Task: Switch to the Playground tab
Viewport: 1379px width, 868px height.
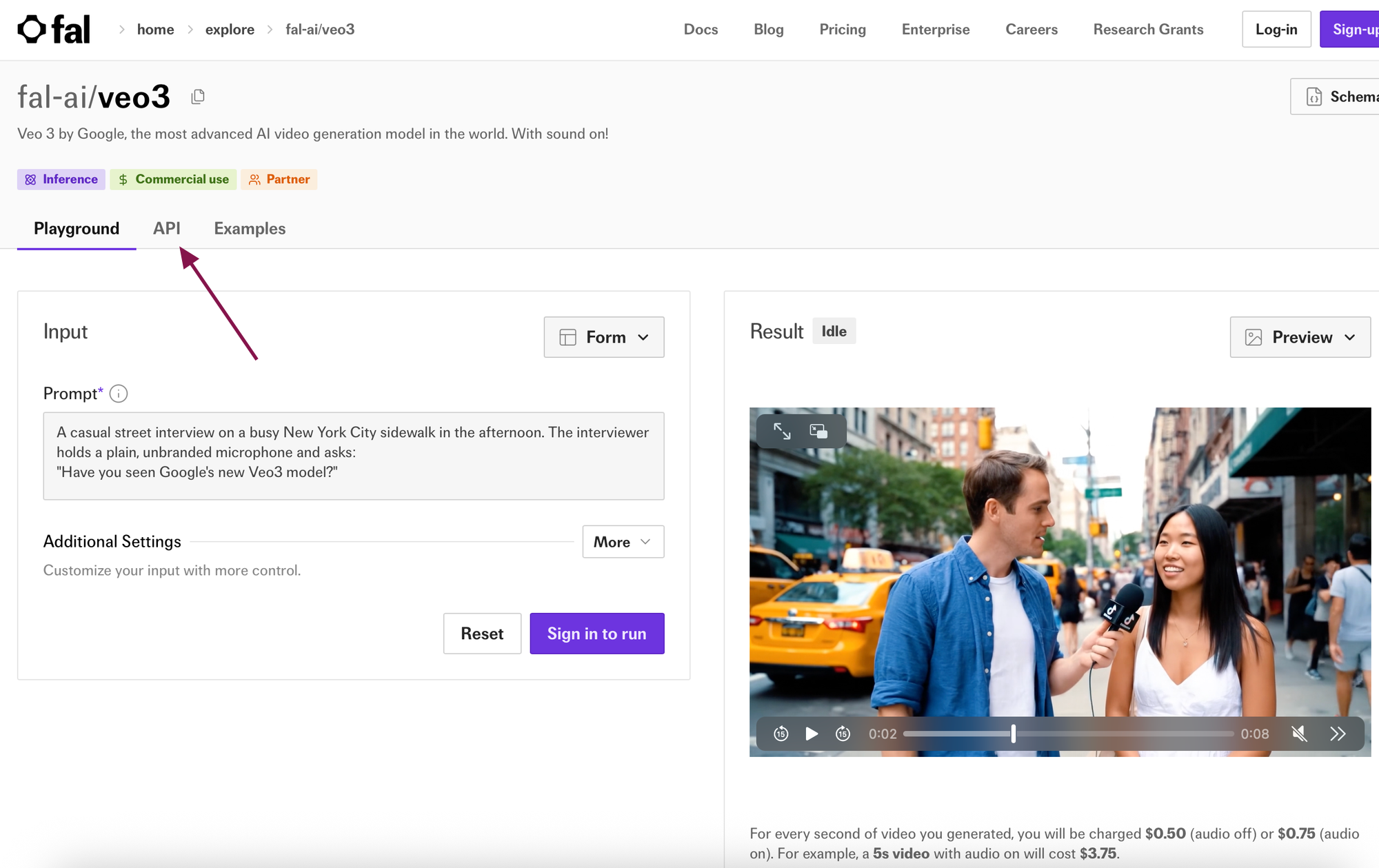Action: tap(77, 229)
